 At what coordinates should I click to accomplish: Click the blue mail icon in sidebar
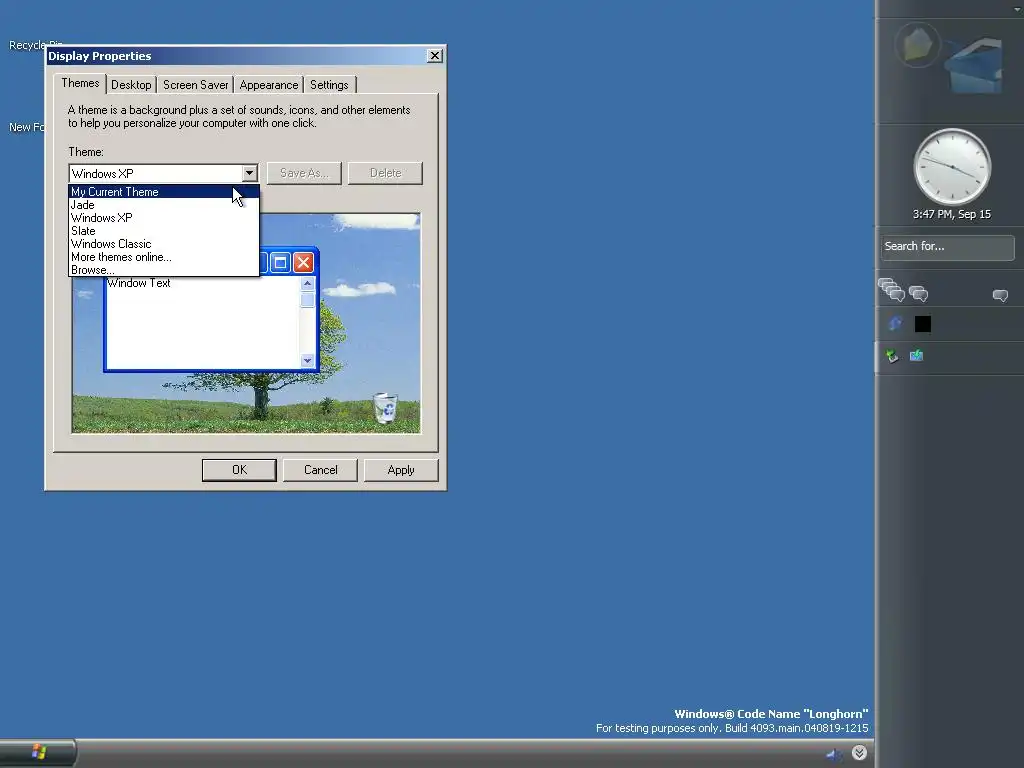click(x=916, y=355)
